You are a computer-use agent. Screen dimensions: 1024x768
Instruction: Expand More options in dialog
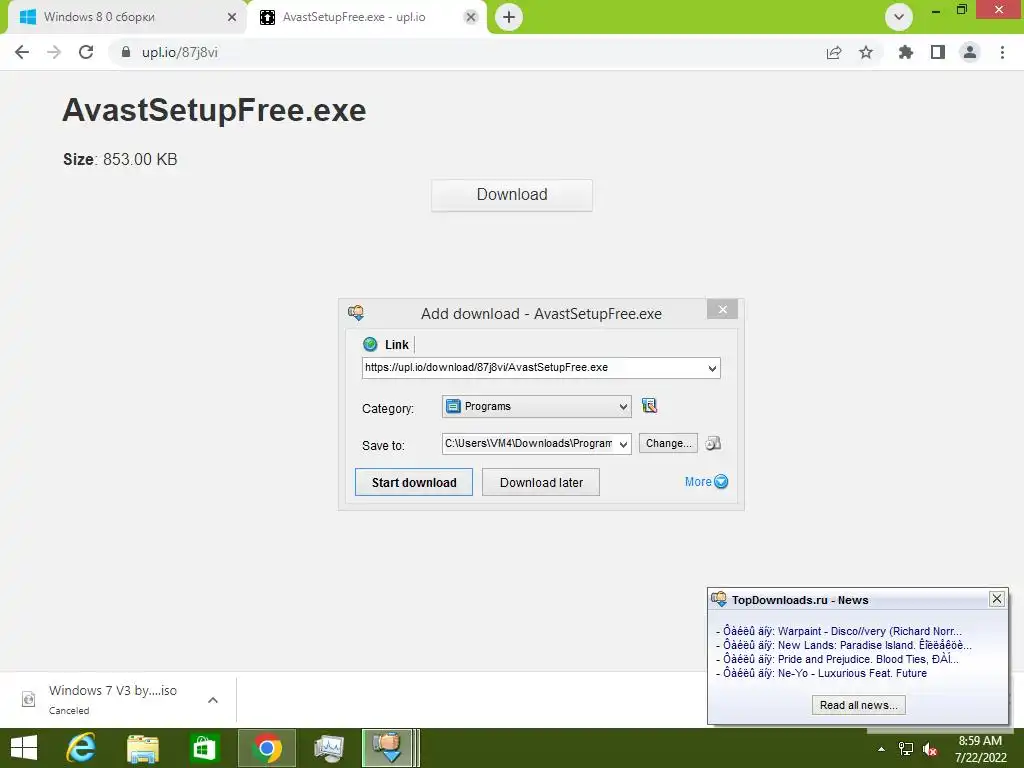pos(706,481)
